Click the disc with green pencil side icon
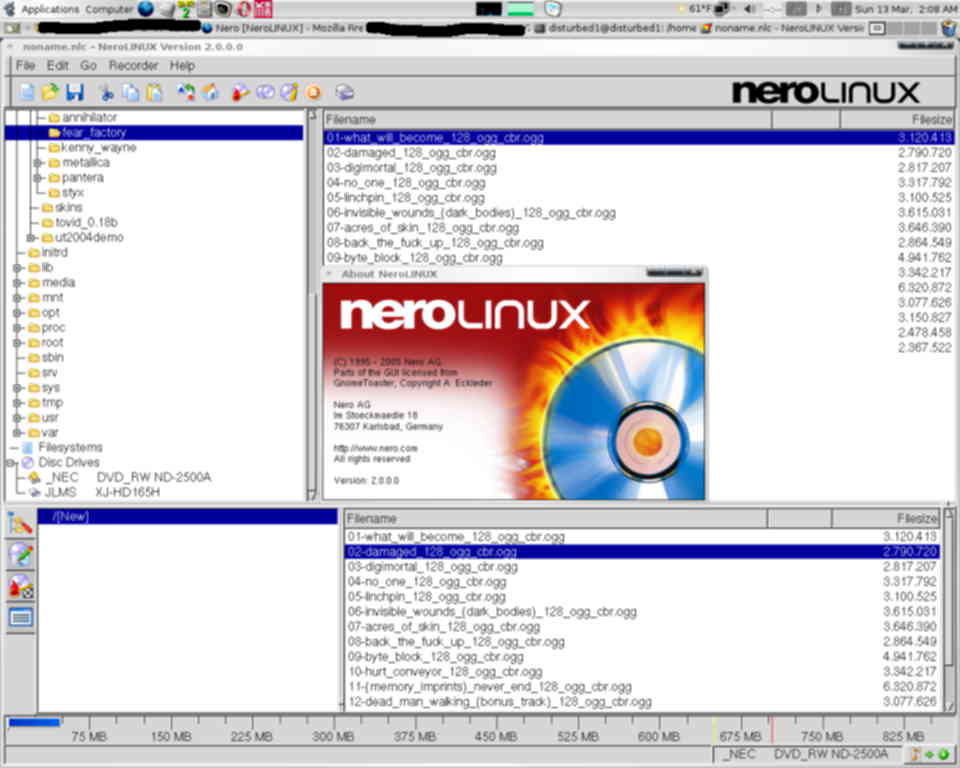 click(20, 555)
